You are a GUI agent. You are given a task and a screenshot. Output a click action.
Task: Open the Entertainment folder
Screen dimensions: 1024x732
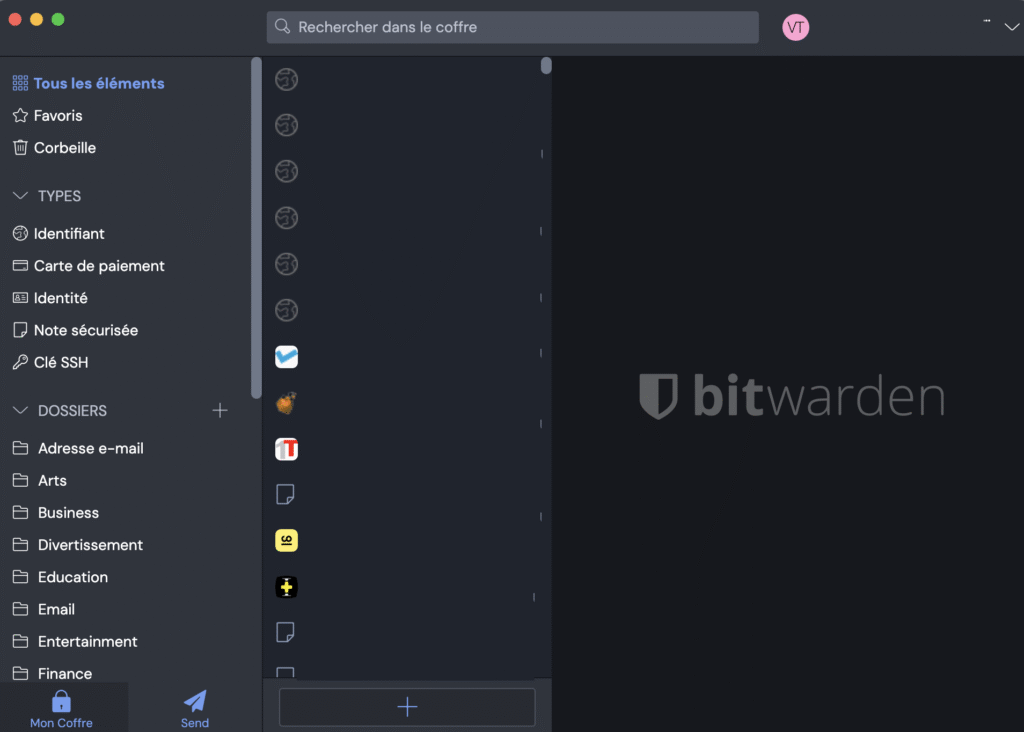[x=75, y=641]
